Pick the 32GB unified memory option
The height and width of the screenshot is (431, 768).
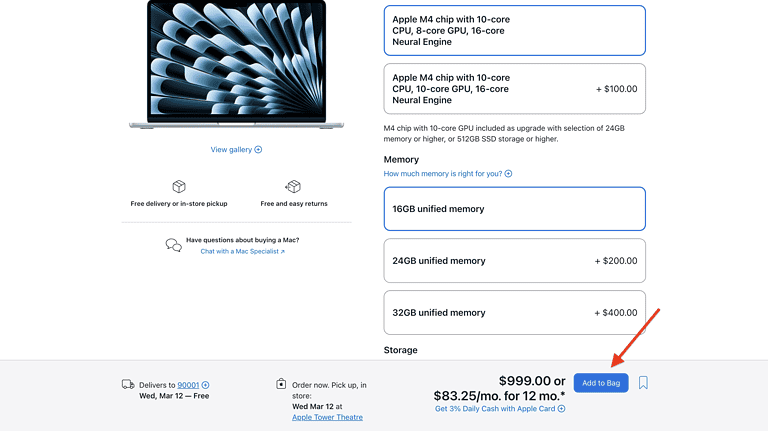[514, 313]
